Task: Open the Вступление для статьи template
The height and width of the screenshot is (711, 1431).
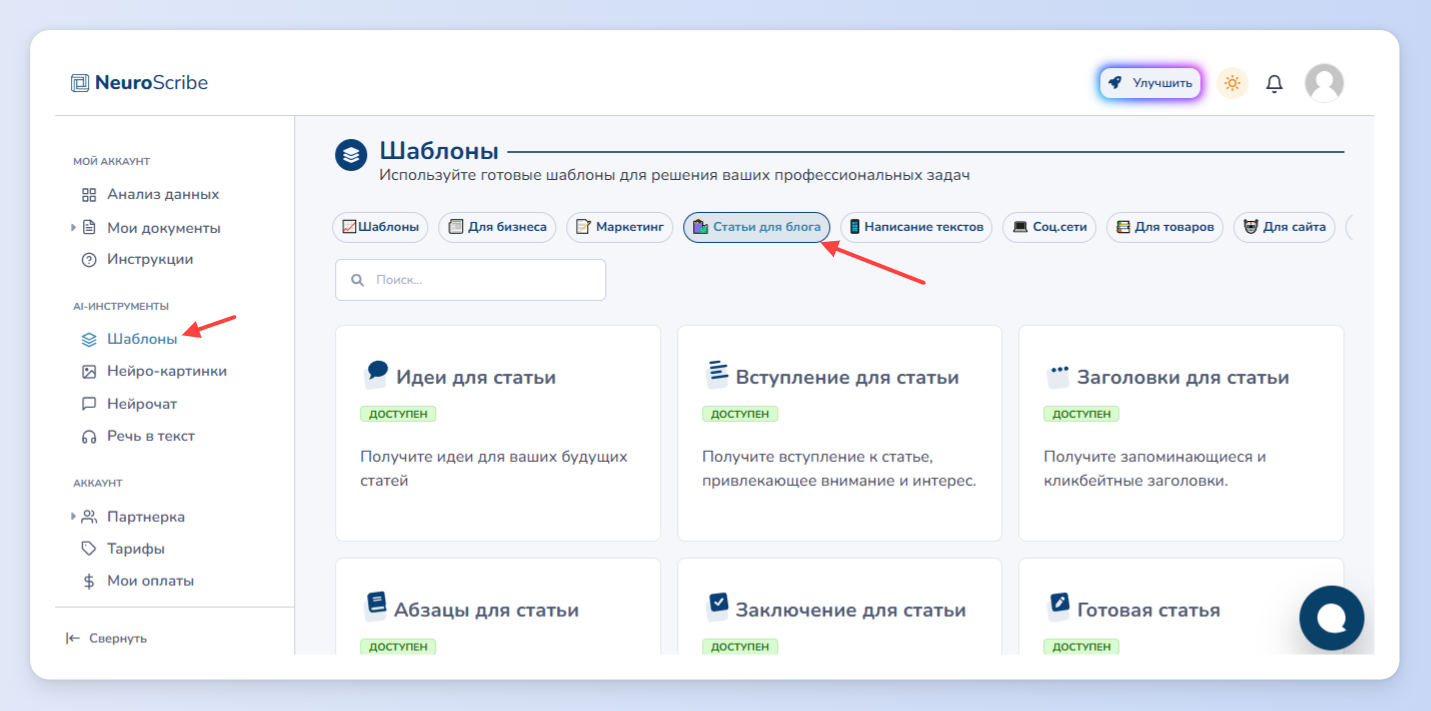Action: [840, 433]
